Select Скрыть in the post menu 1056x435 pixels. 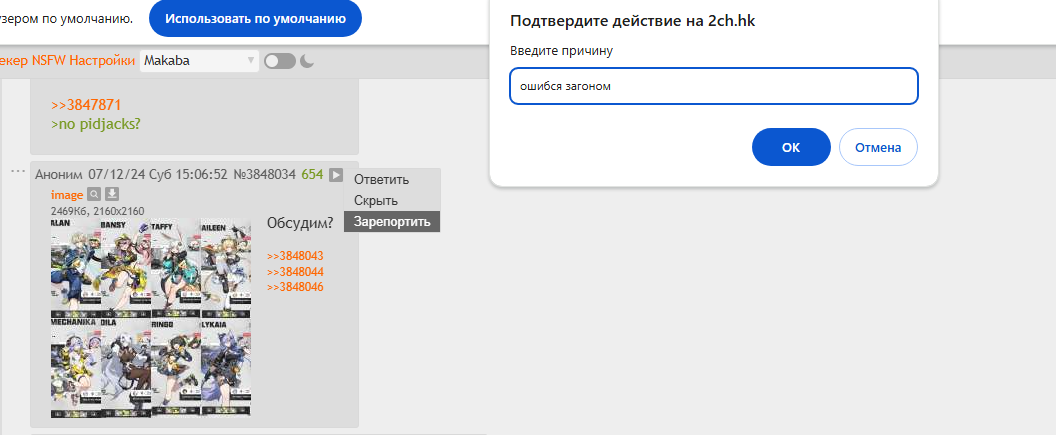376,201
